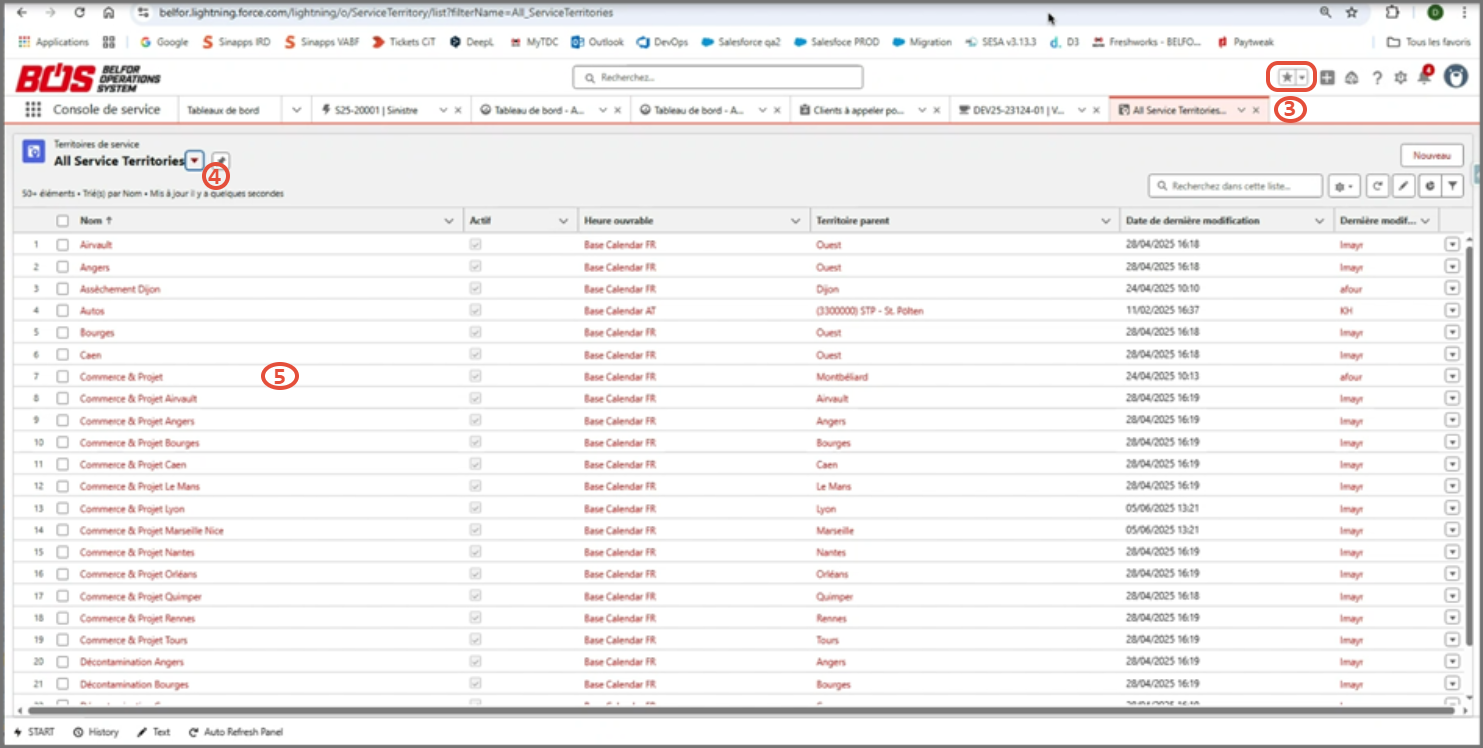Image resolution: width=1483 pixels, height=748 pixels.
Task: Open the Heure ouvrable column actions chevron
Action: [797, 221]
